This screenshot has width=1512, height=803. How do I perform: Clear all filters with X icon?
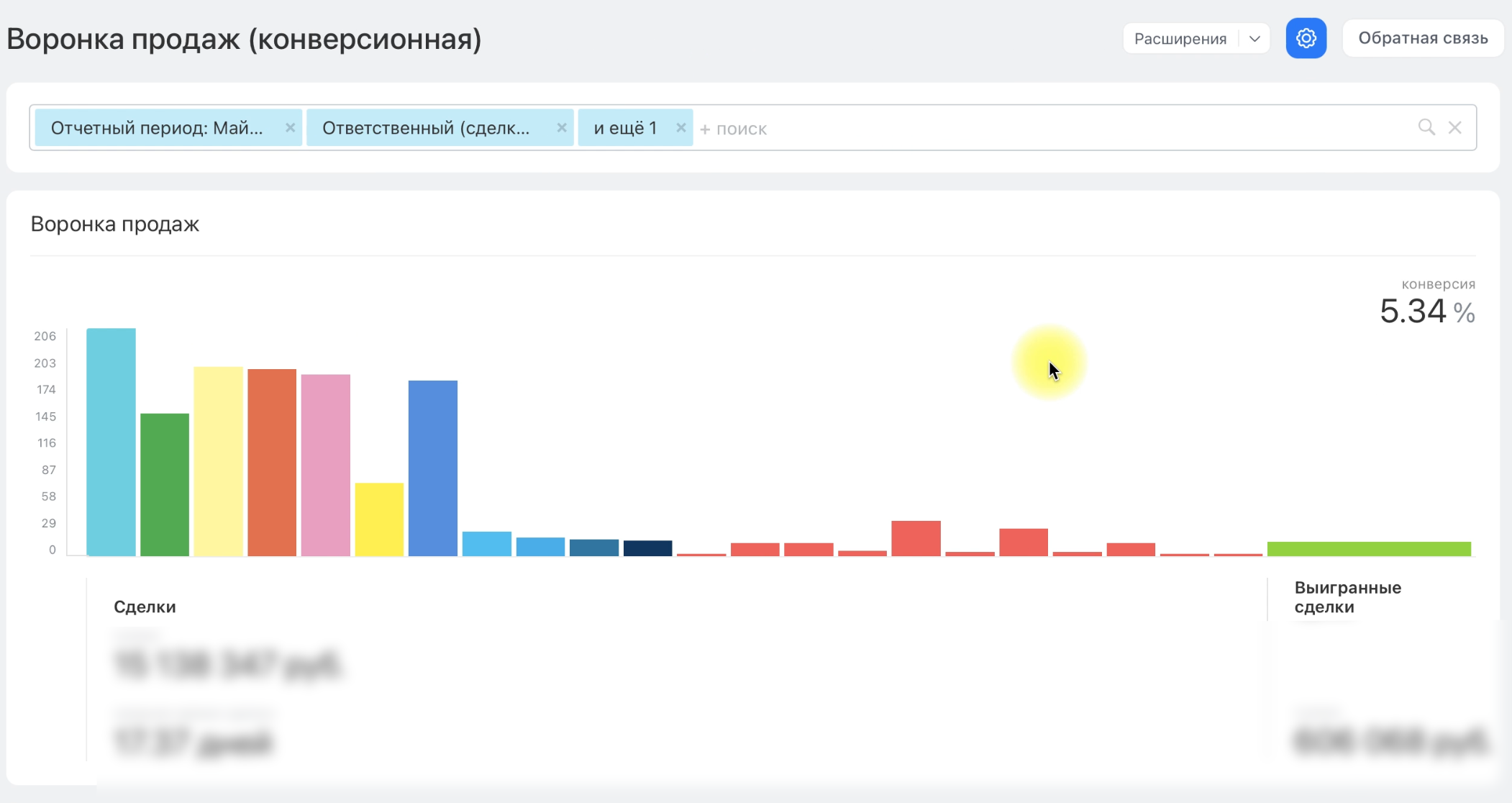[x=1454, y=127]
